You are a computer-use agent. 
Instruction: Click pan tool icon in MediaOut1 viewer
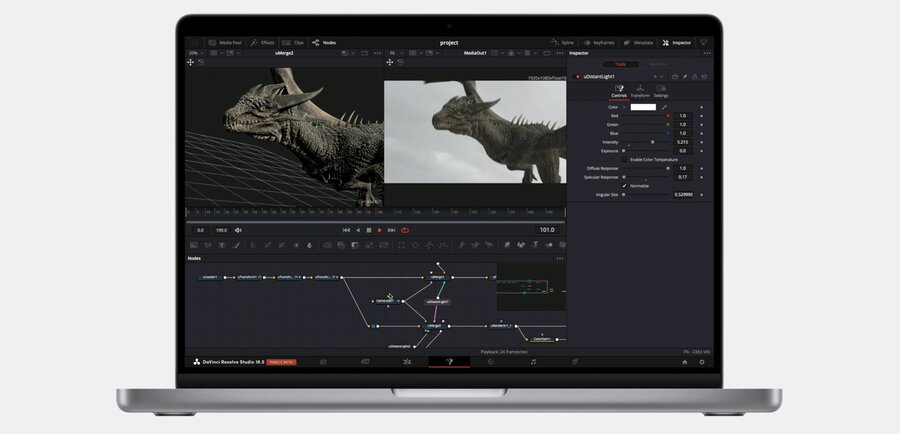(x=390, y=62)
